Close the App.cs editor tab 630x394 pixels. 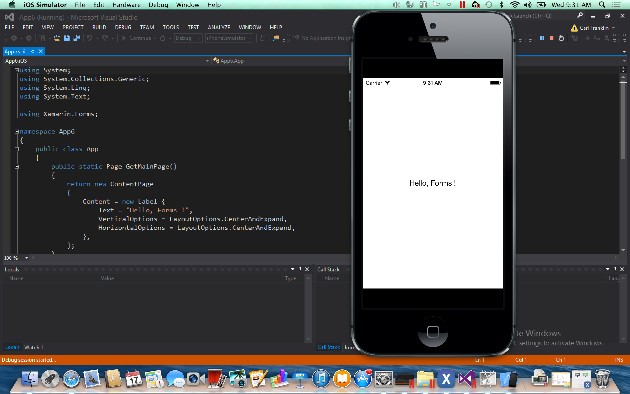(41, 51)
